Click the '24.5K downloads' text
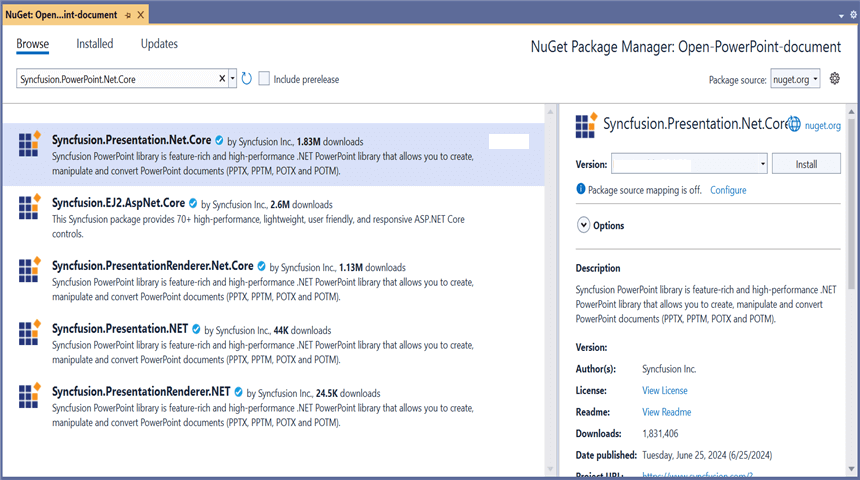 click(348, 393)
